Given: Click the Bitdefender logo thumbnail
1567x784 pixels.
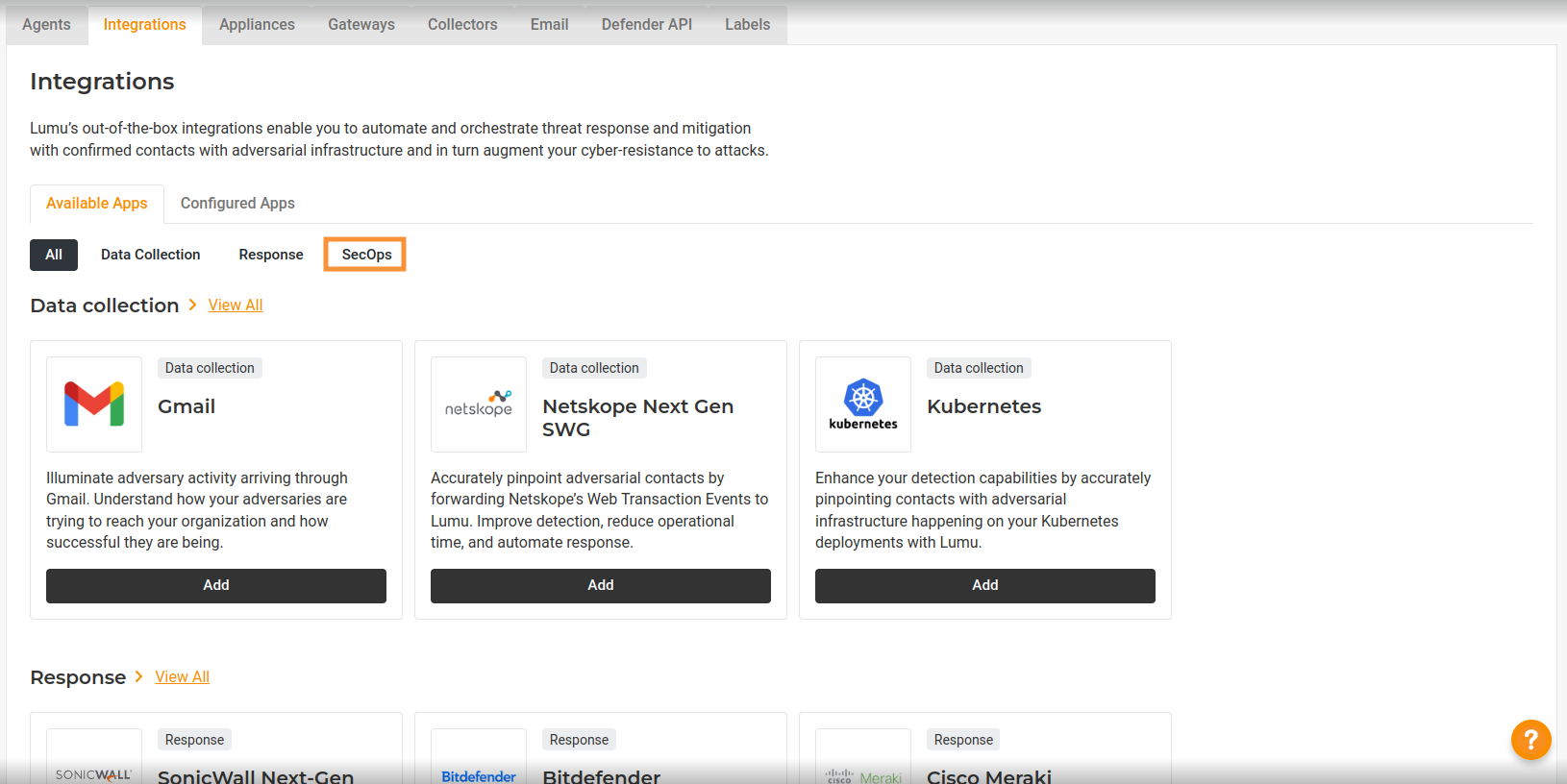Looking at the screenshot, I should [479, 766].
